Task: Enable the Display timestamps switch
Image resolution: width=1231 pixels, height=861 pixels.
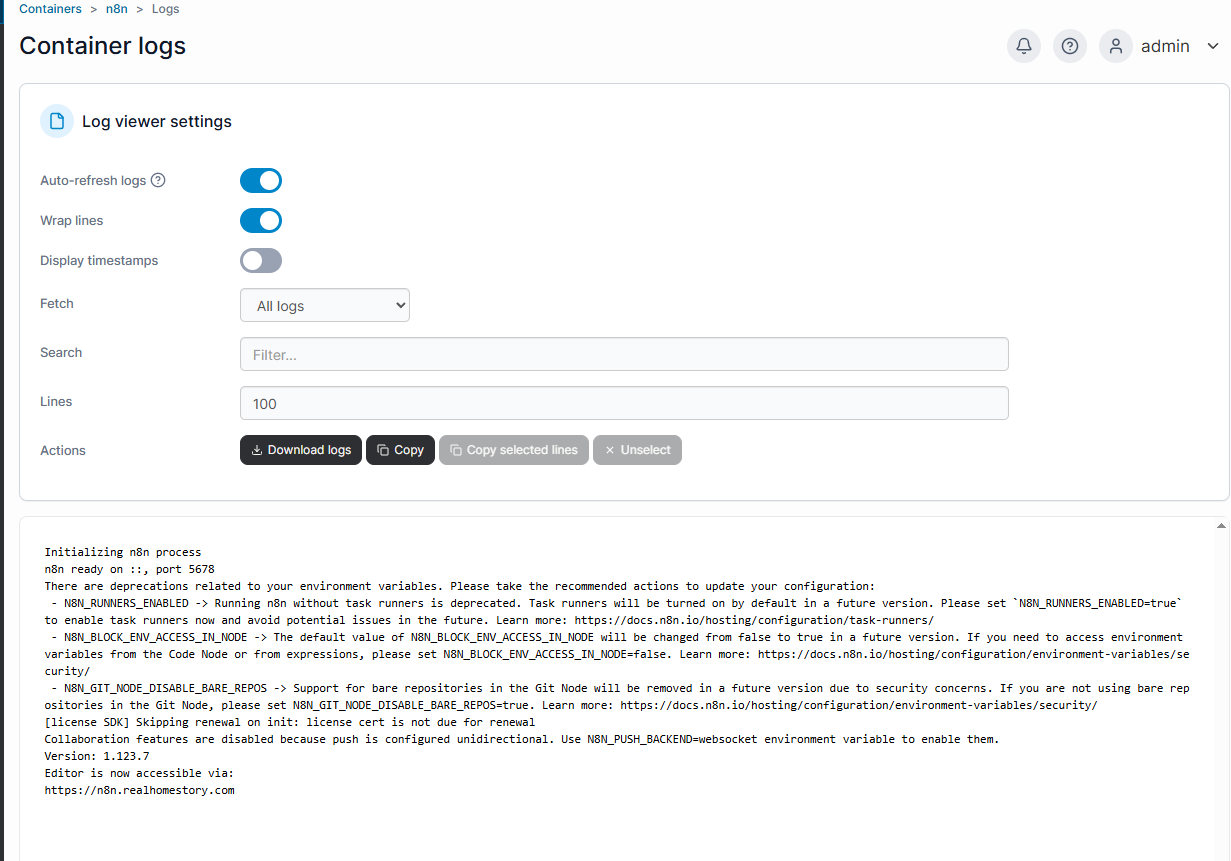Action: 261,260
